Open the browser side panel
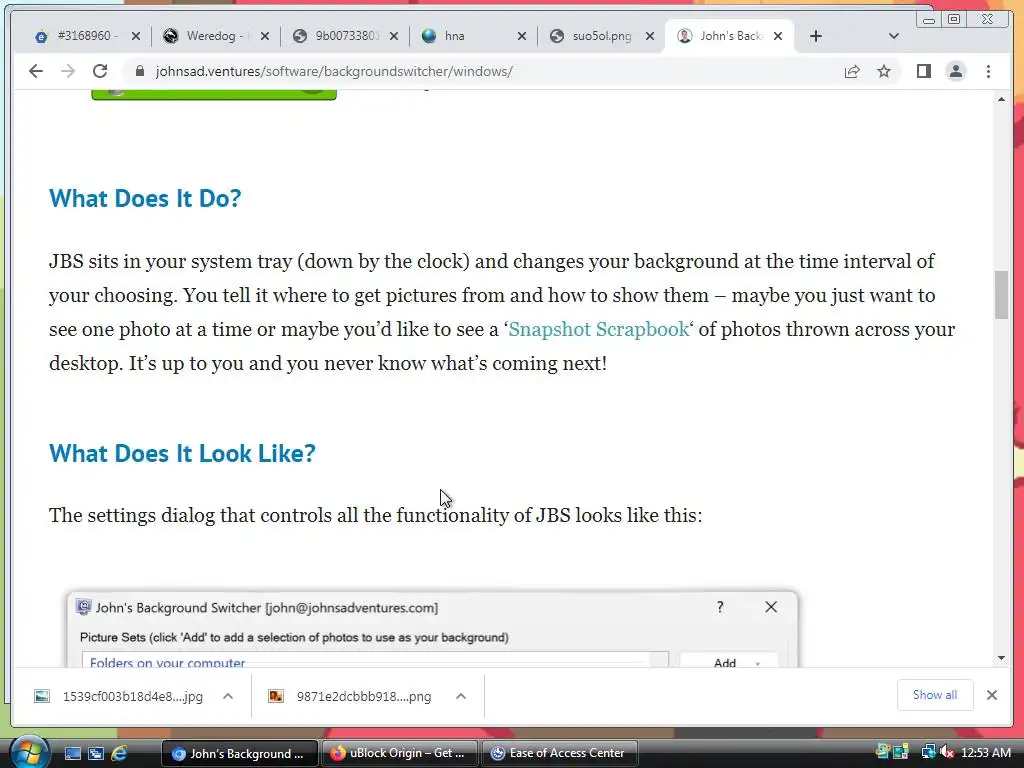1024x768 pixels. click(923, 71)
